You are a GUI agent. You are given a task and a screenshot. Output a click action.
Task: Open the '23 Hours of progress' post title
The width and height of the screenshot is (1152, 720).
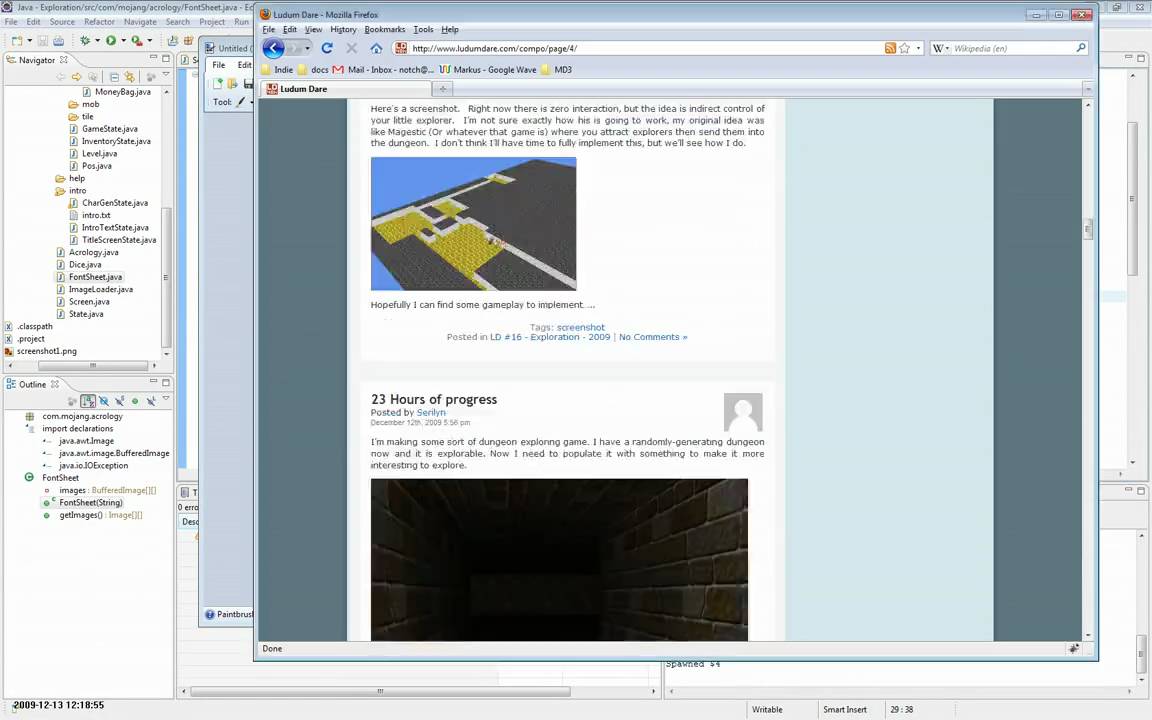click(433, 400)
